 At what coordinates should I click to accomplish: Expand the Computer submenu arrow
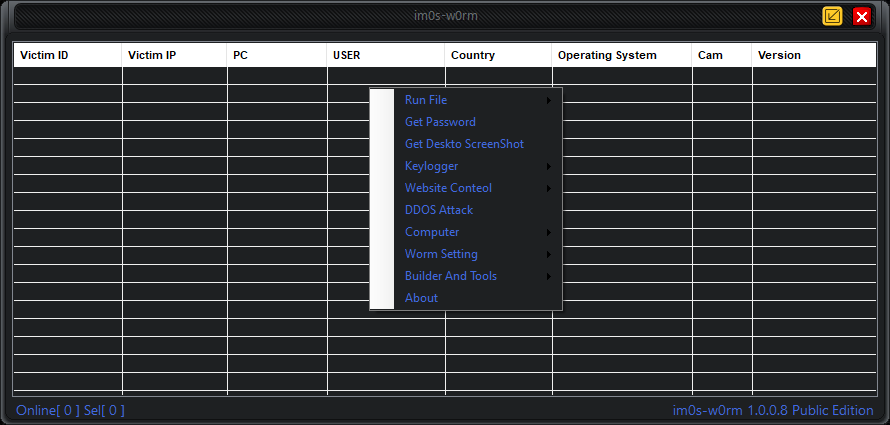(549, 232)
